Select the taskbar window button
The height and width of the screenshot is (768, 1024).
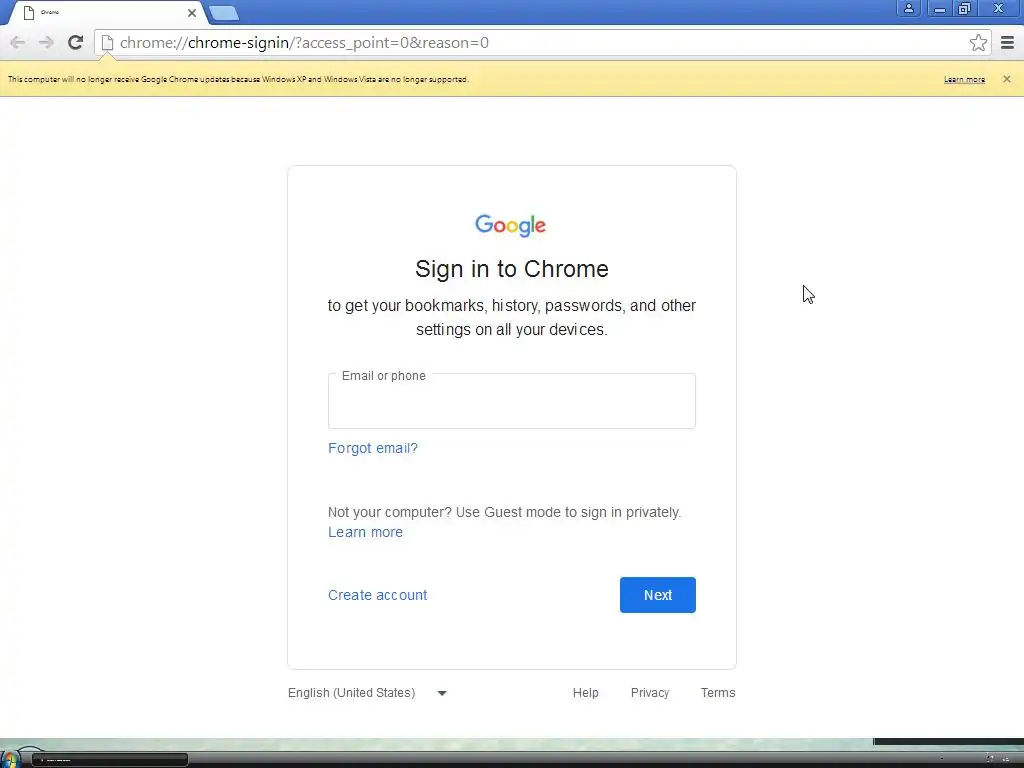110,760
